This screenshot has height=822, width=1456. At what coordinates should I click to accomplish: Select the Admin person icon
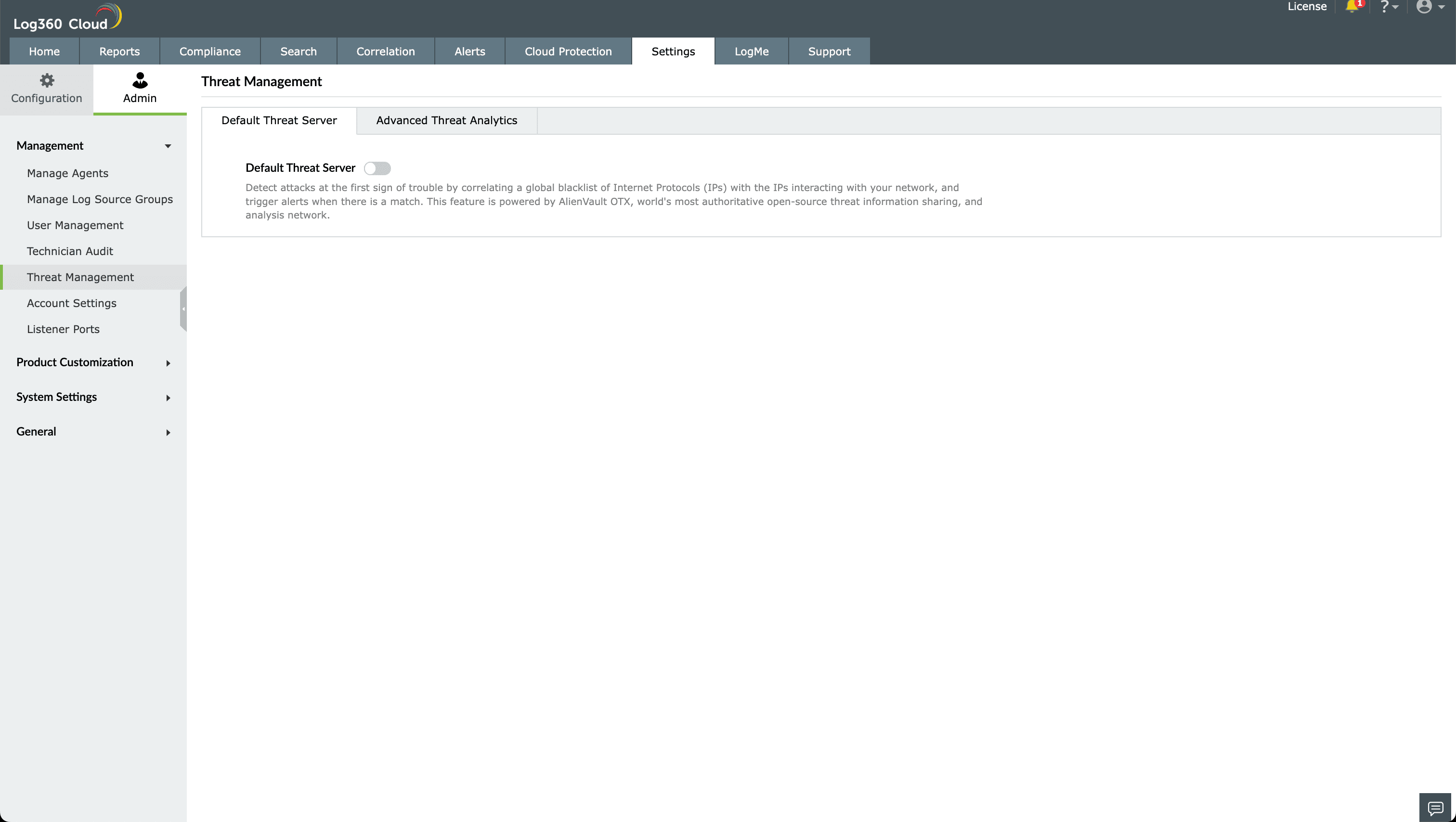click(140, 80)
